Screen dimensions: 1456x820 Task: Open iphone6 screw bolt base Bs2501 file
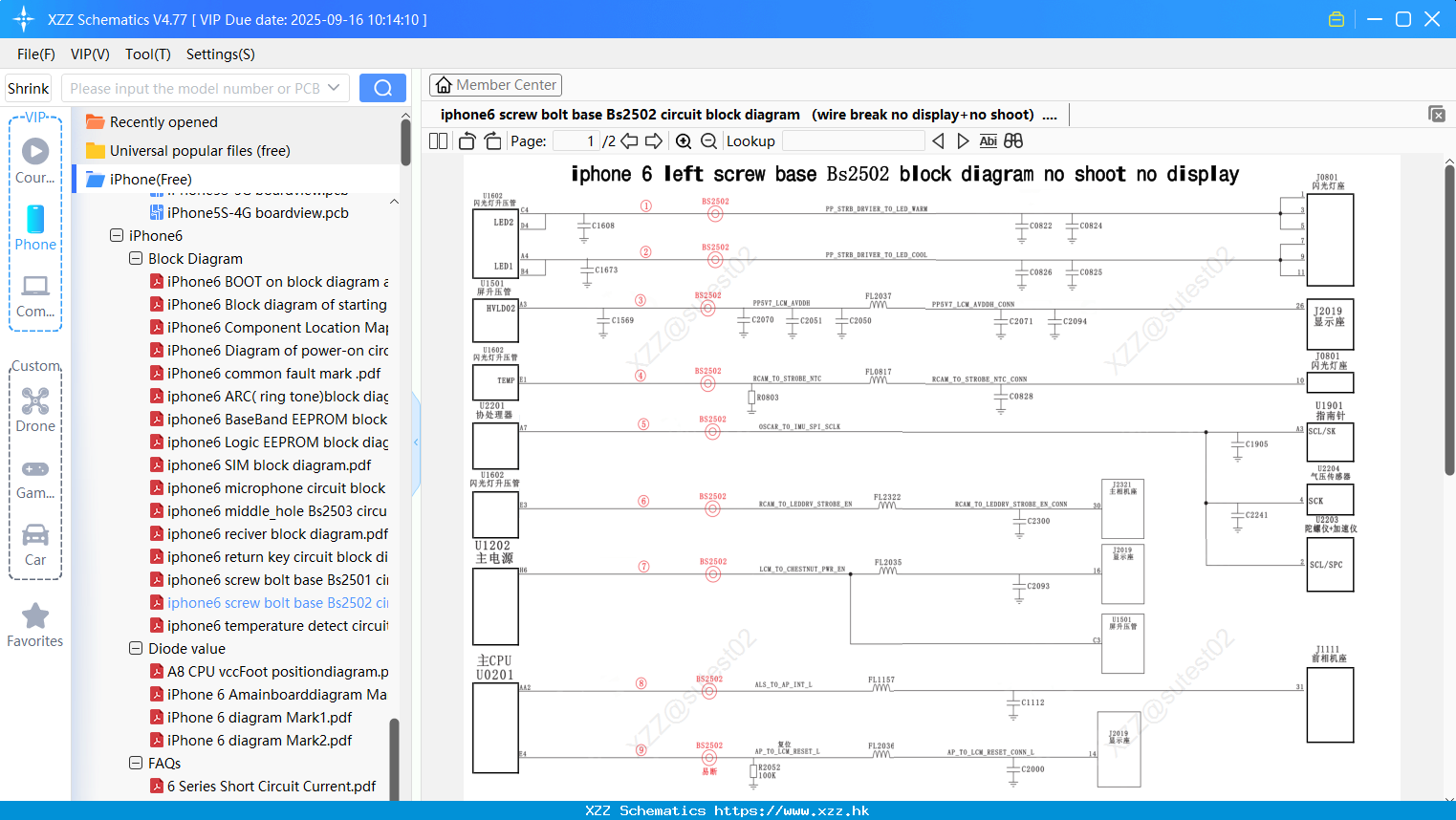[269, 580]
